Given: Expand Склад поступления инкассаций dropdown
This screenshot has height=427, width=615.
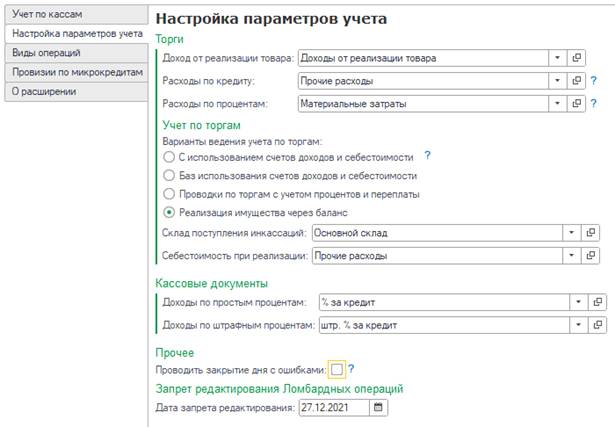Looking at the screenshot, I should pyautogui.click(x=571, y=233).
